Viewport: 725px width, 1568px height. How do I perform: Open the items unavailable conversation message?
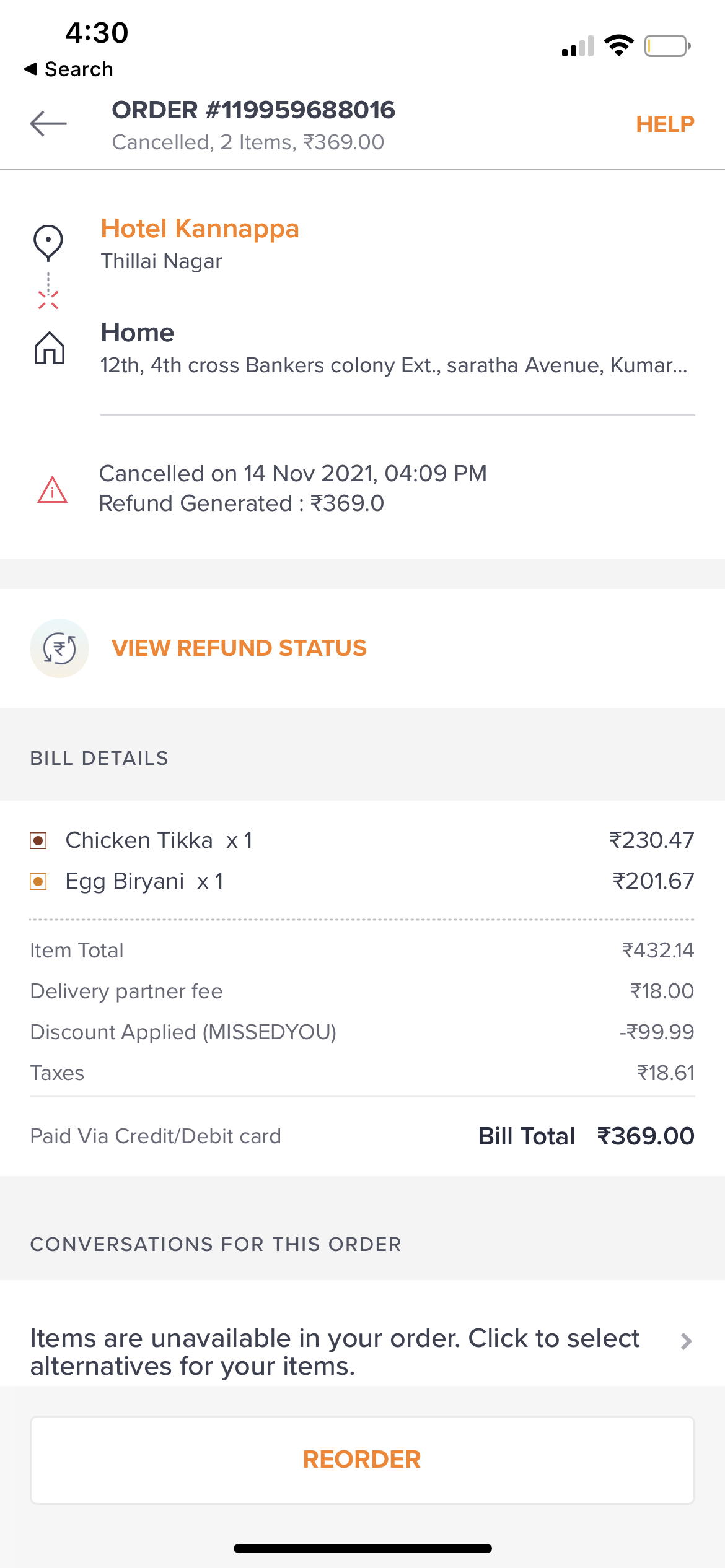[335, 1352]
